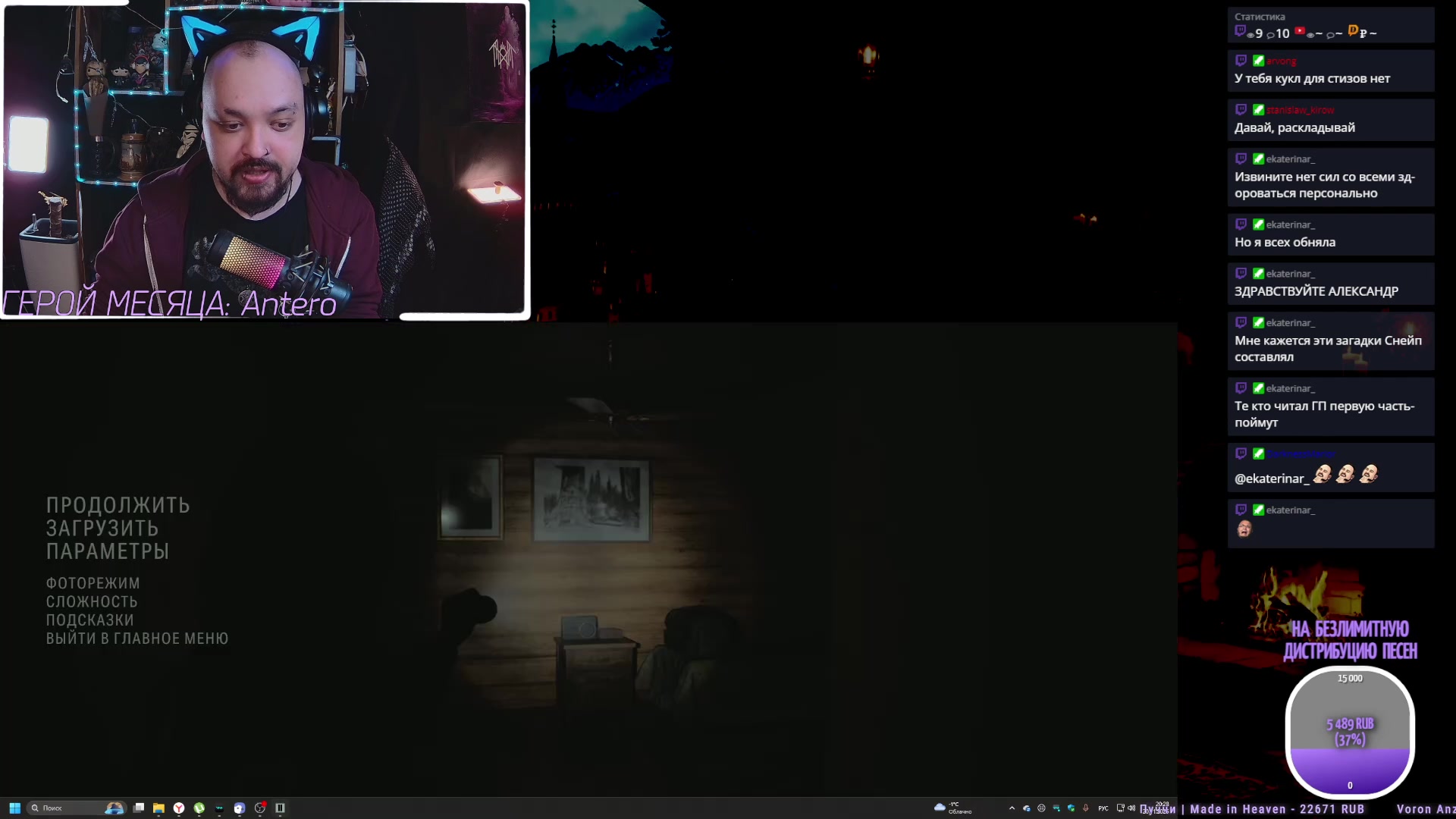Expand hidden icons with the tray chevron
Screen dimensions: 1456x819
(1012, 808)
